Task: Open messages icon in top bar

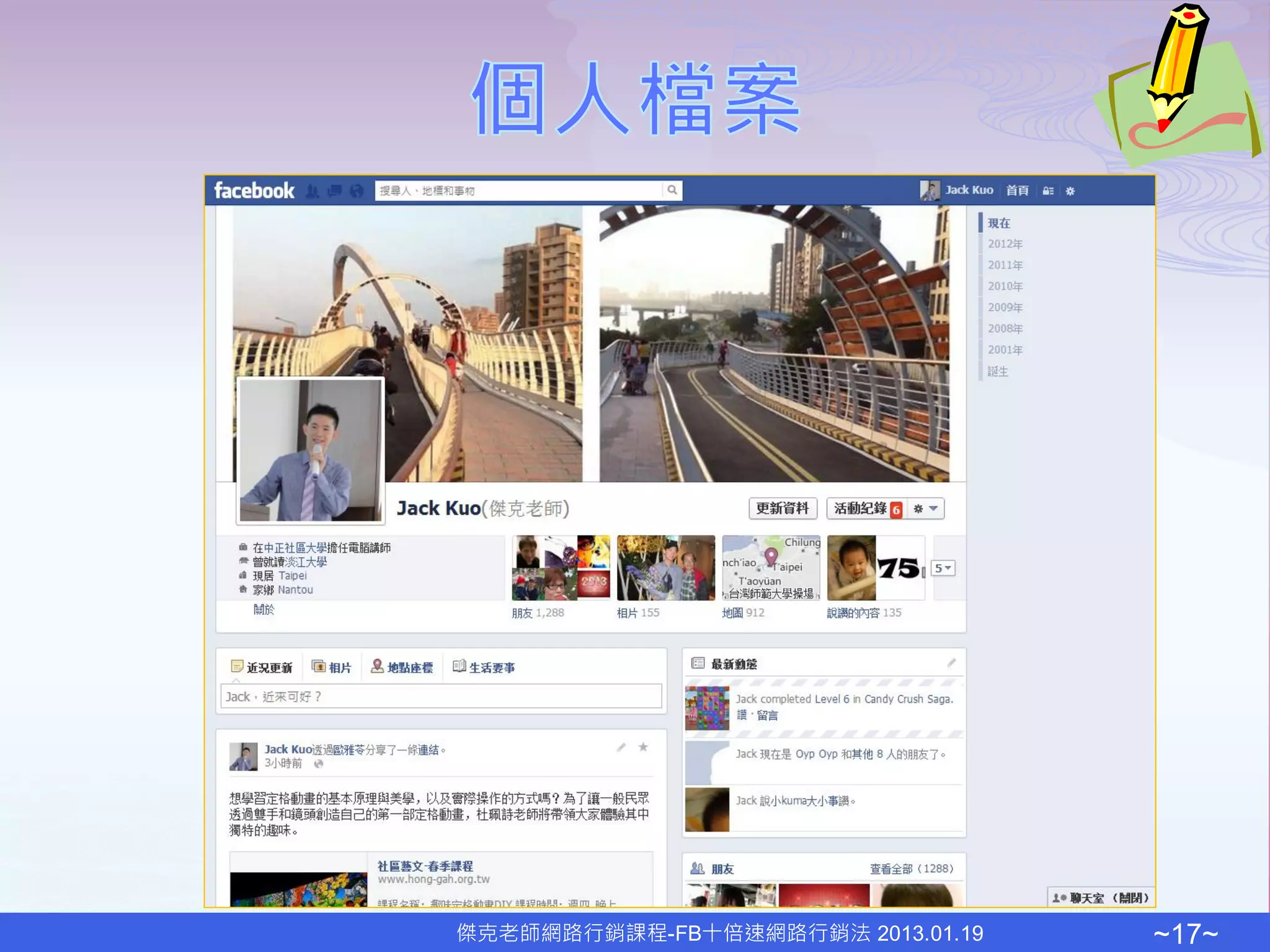Action: click(335, 191)
